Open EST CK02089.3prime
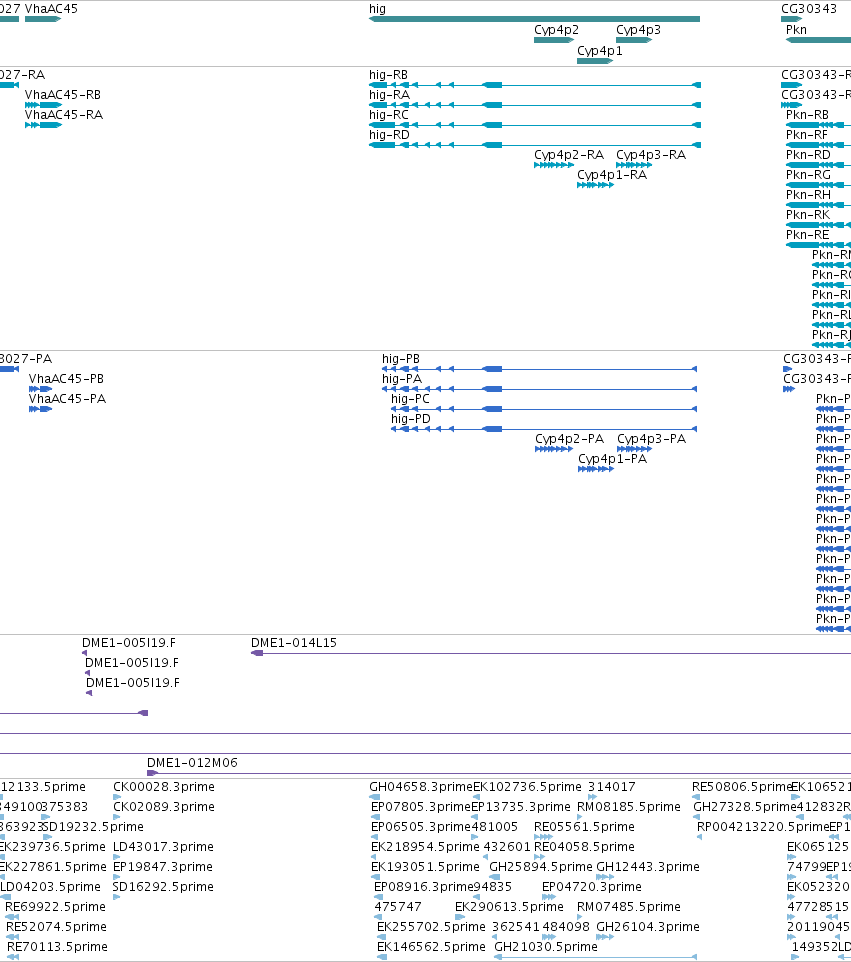Viewport: 851px width, 962px height. (164, 807)
